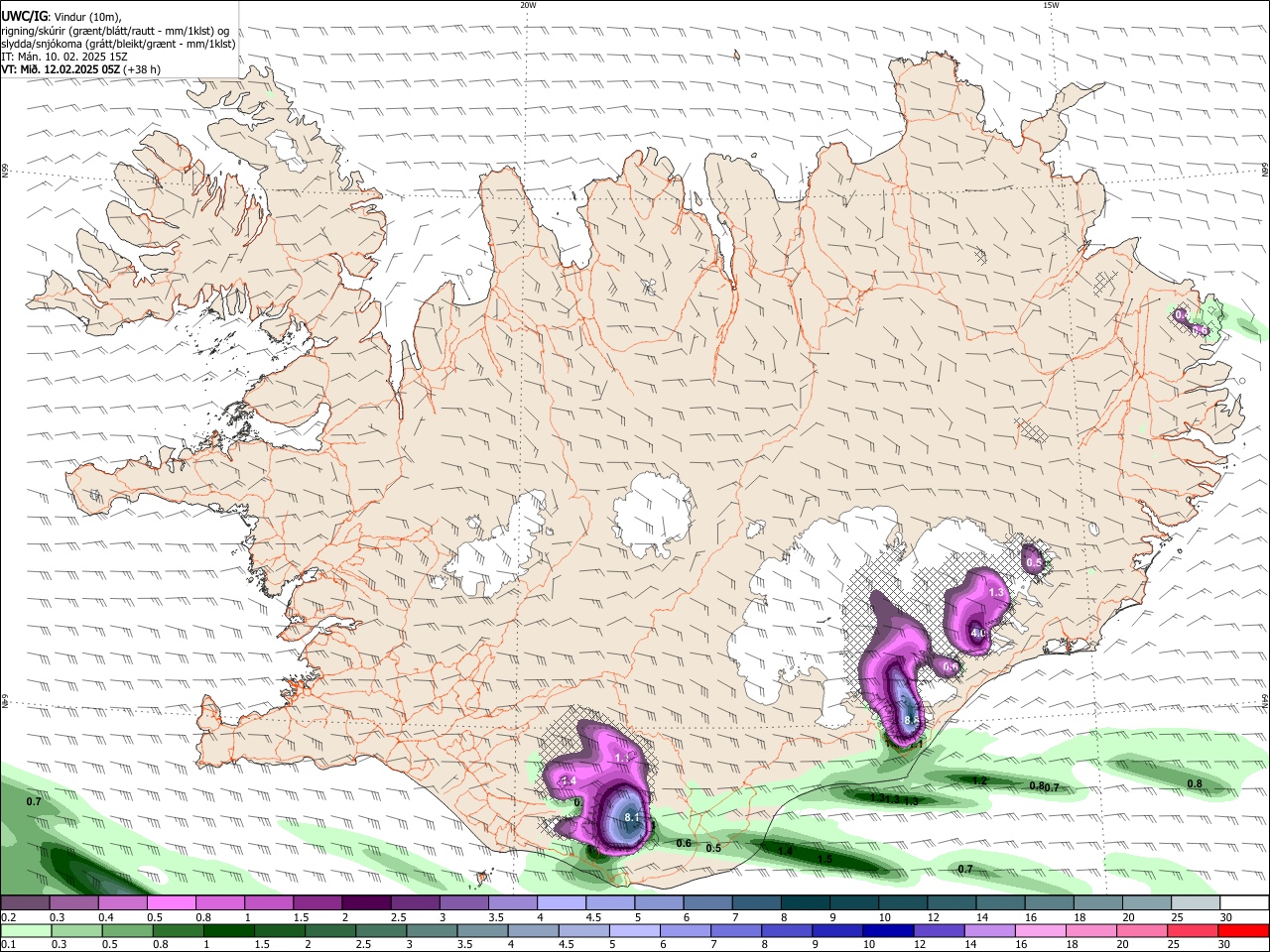Select the 0.6 value on the south coast
This screenshot has height=952, width=1270.
683,844
